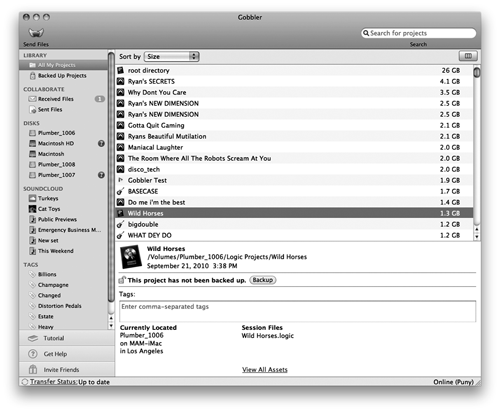This screenshot has height=412, width=500.
Task: Select Do me i'm the best project
Action: tap(294, 202)
